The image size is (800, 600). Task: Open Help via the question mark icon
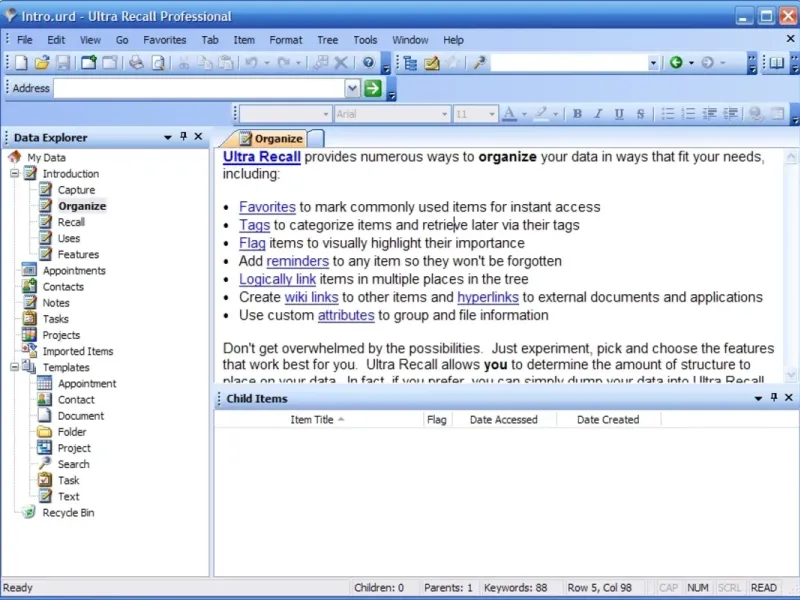point(368,63)
